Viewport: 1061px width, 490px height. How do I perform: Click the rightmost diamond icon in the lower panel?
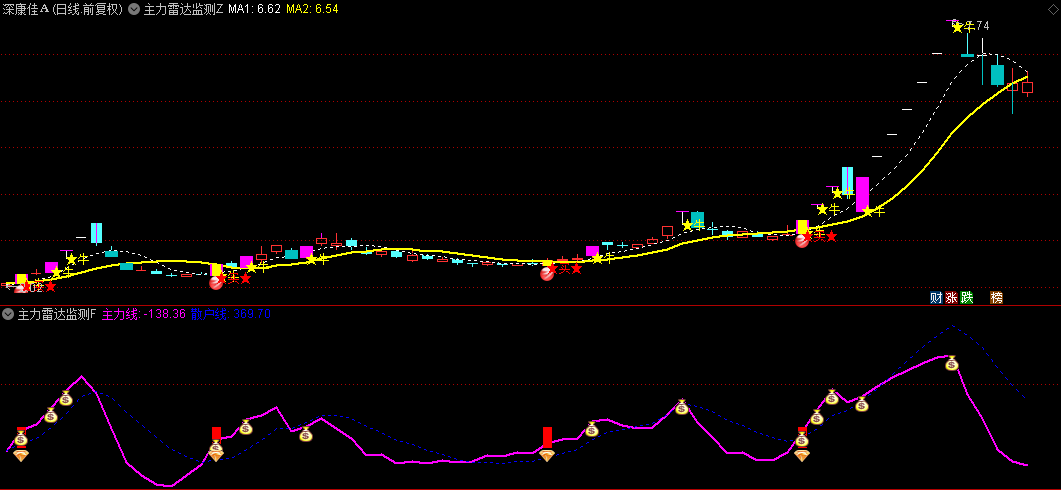802,457
